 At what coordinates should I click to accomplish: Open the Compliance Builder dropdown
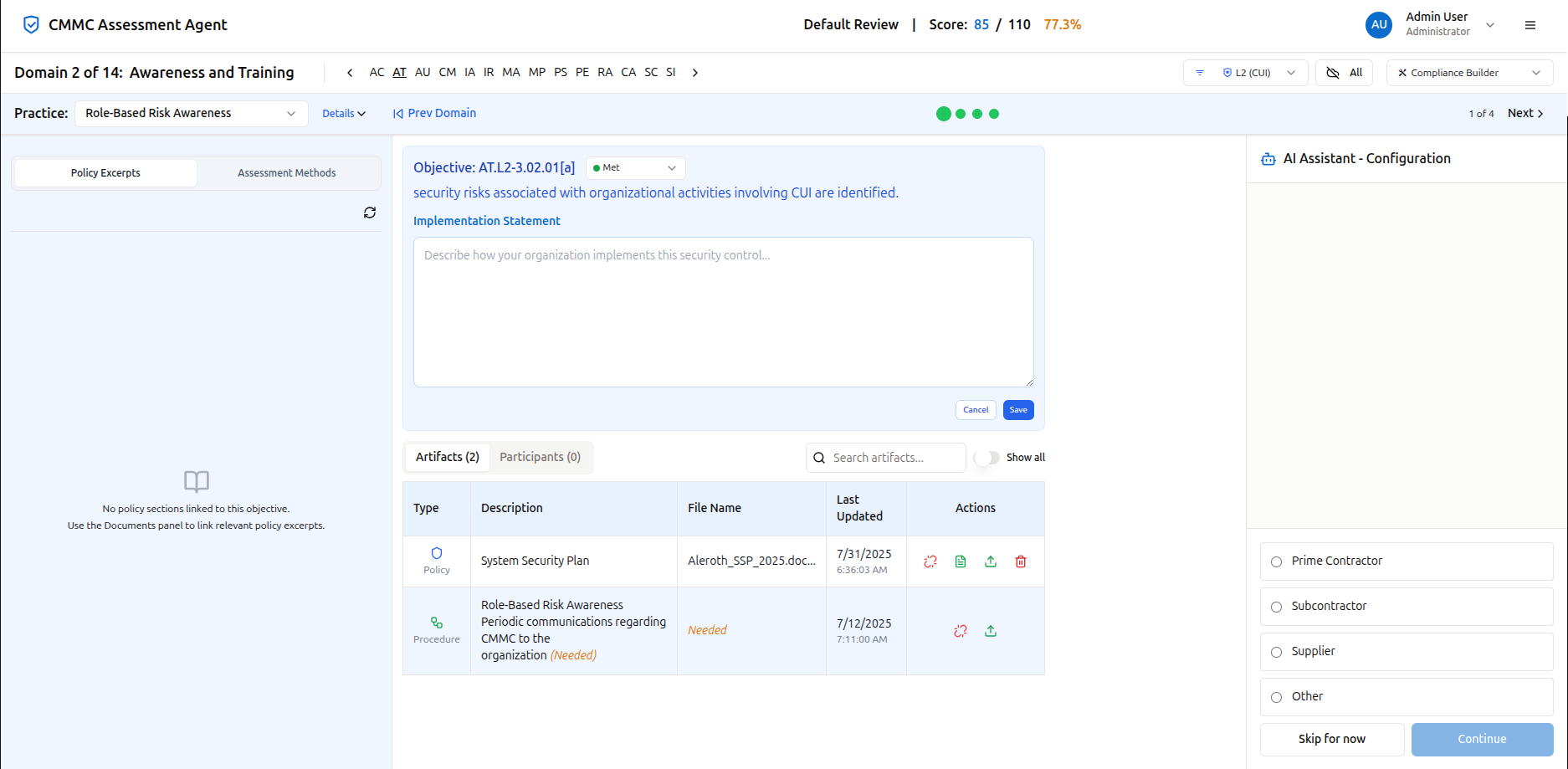tap(1468, 72)
